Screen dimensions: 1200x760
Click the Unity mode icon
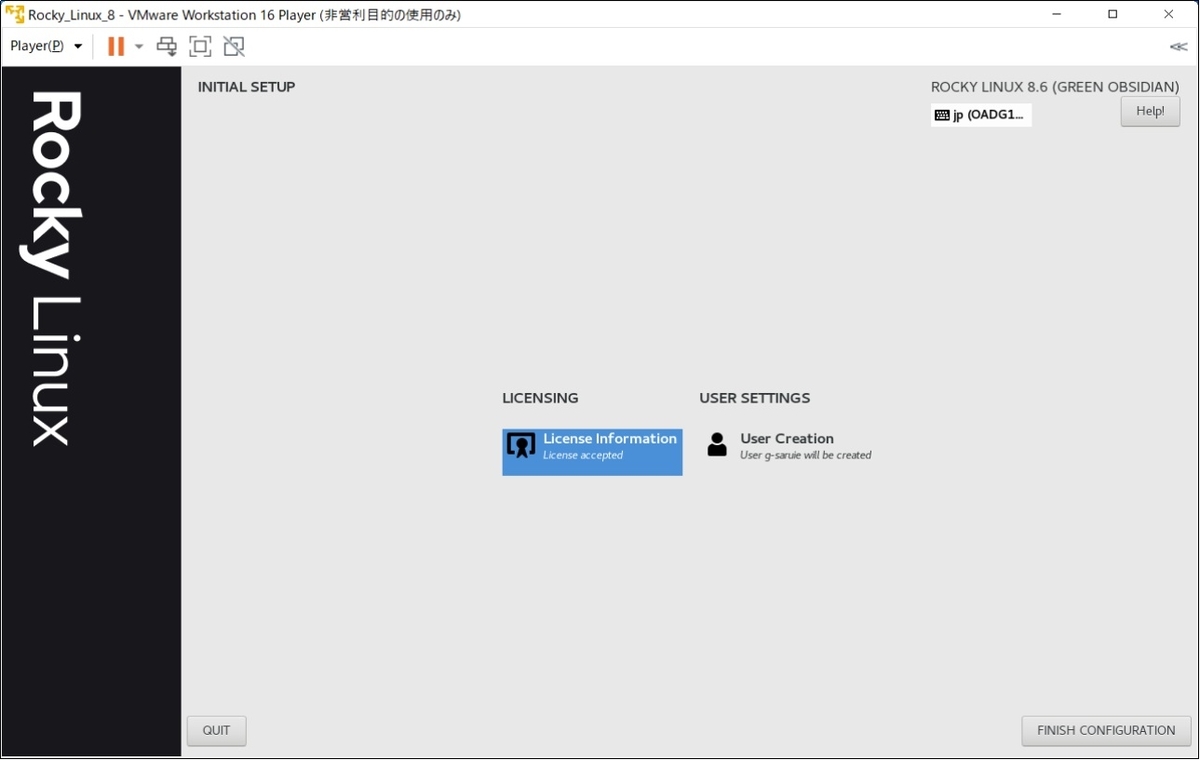click(x=233, y=46)
